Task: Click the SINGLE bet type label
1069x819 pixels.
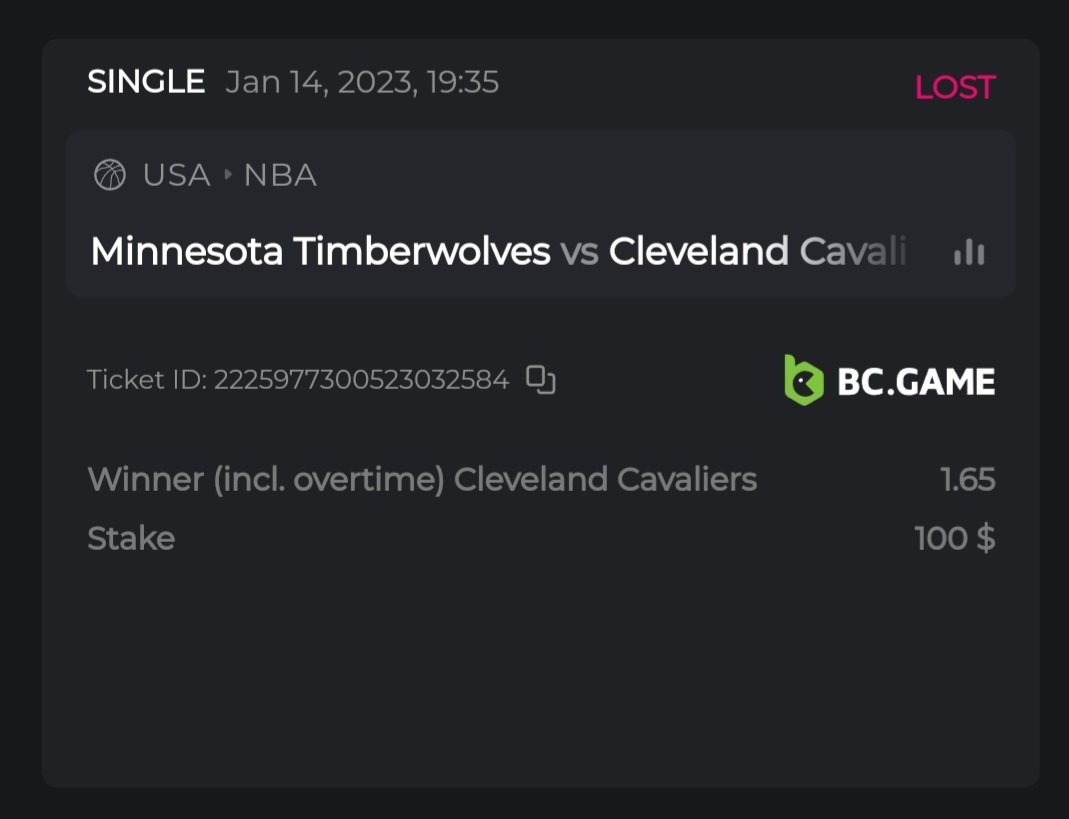Action: 146,82
